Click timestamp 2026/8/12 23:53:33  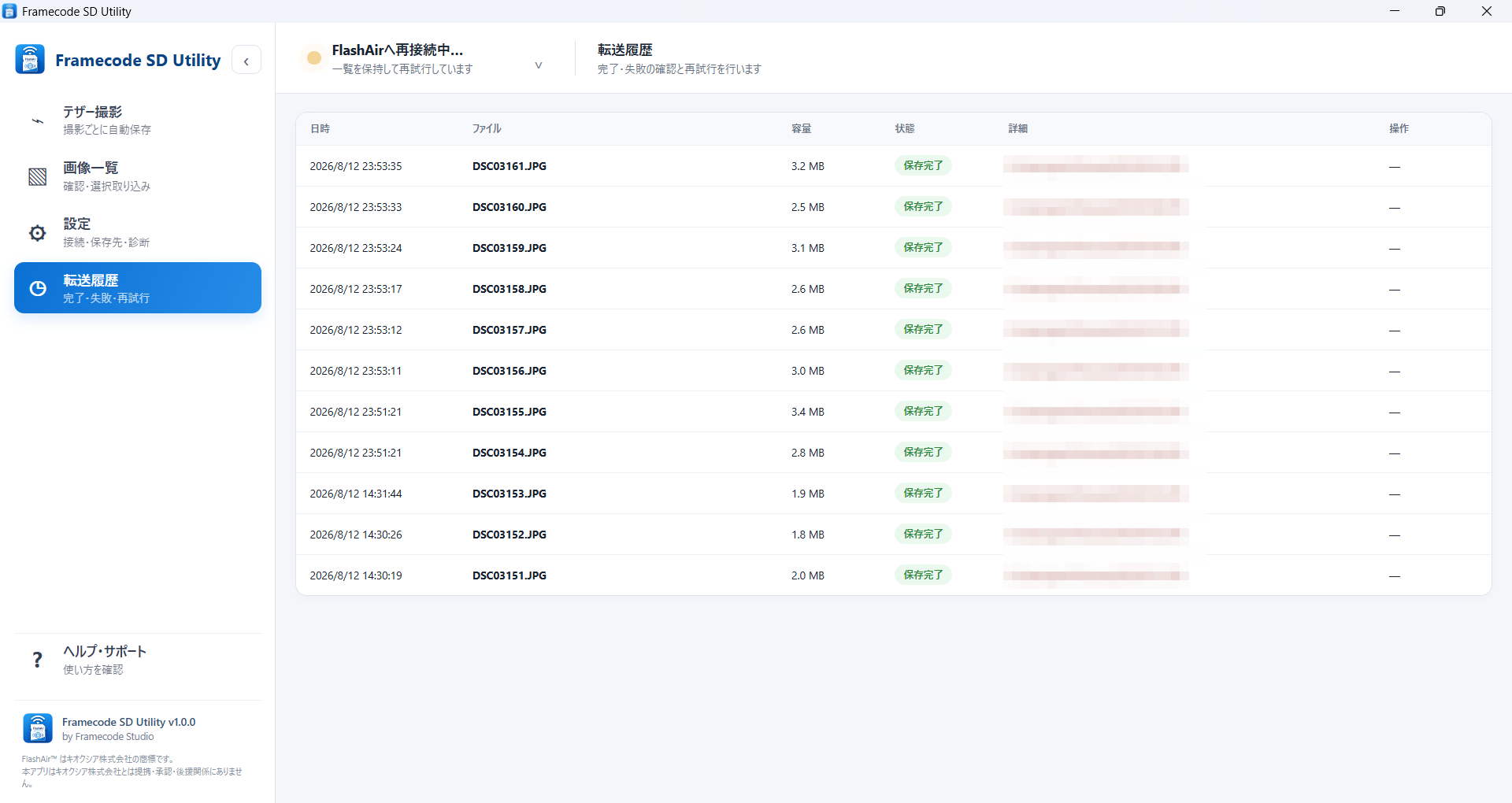(356, 207)
